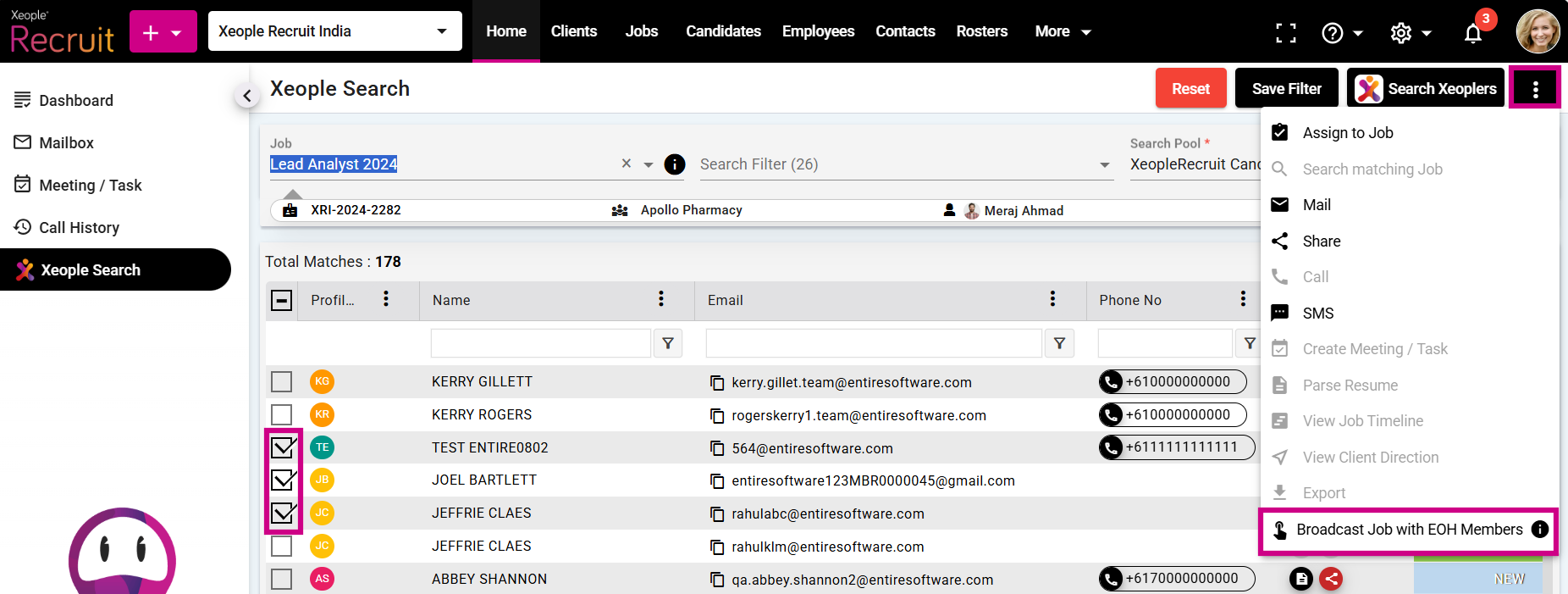1568x594 pixels.
Task: Uncheck the Joel Bartlett row checkbox
Action: pos(283,480)
